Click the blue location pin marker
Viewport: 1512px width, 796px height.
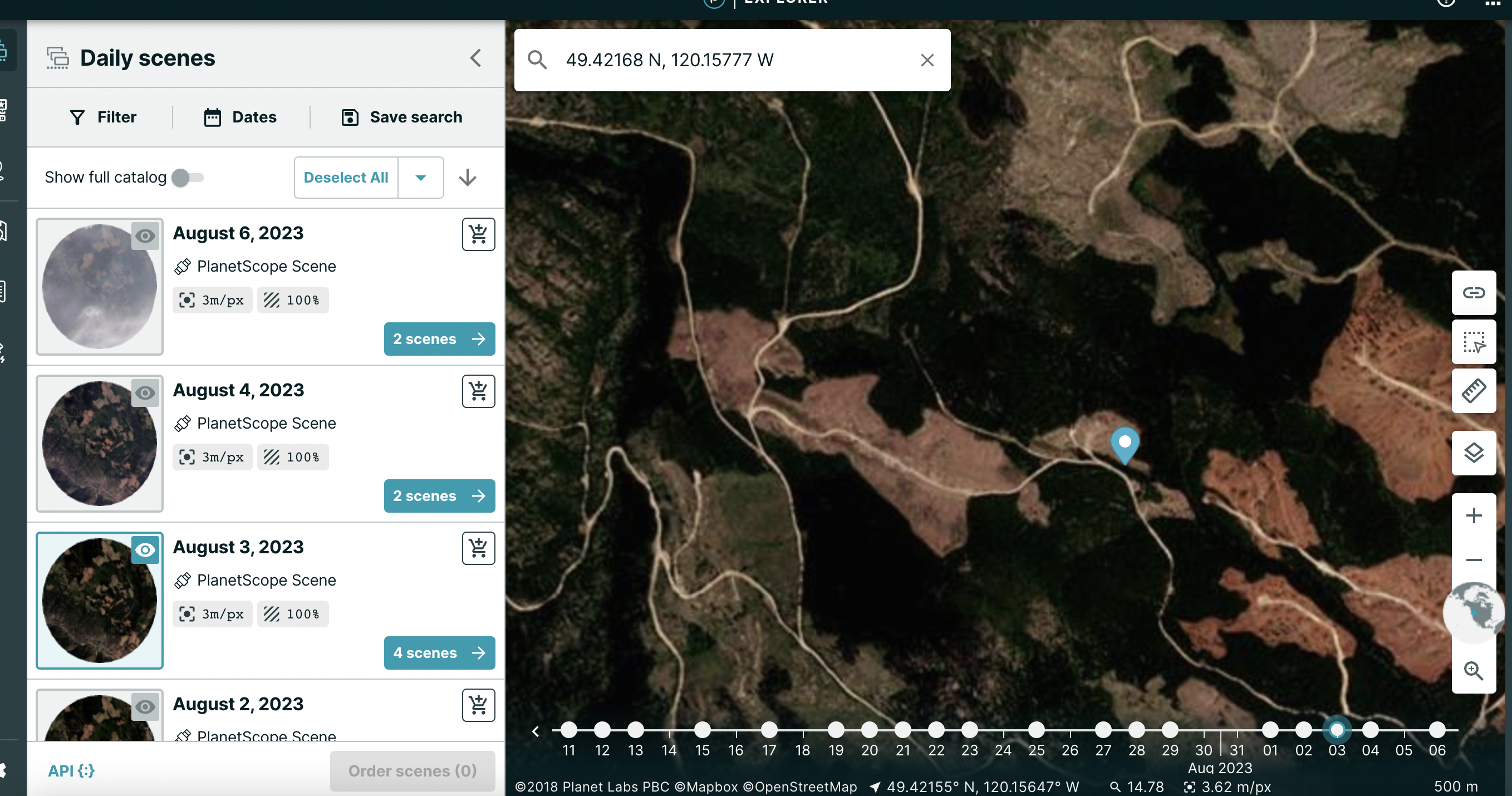[x=1125, y=445]
